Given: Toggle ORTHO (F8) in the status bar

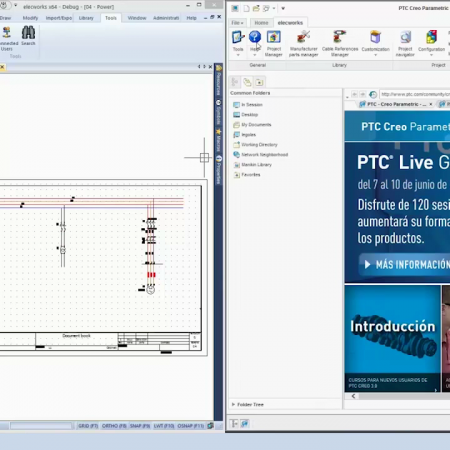Looking at the screenshot, I should pos(114,426).
